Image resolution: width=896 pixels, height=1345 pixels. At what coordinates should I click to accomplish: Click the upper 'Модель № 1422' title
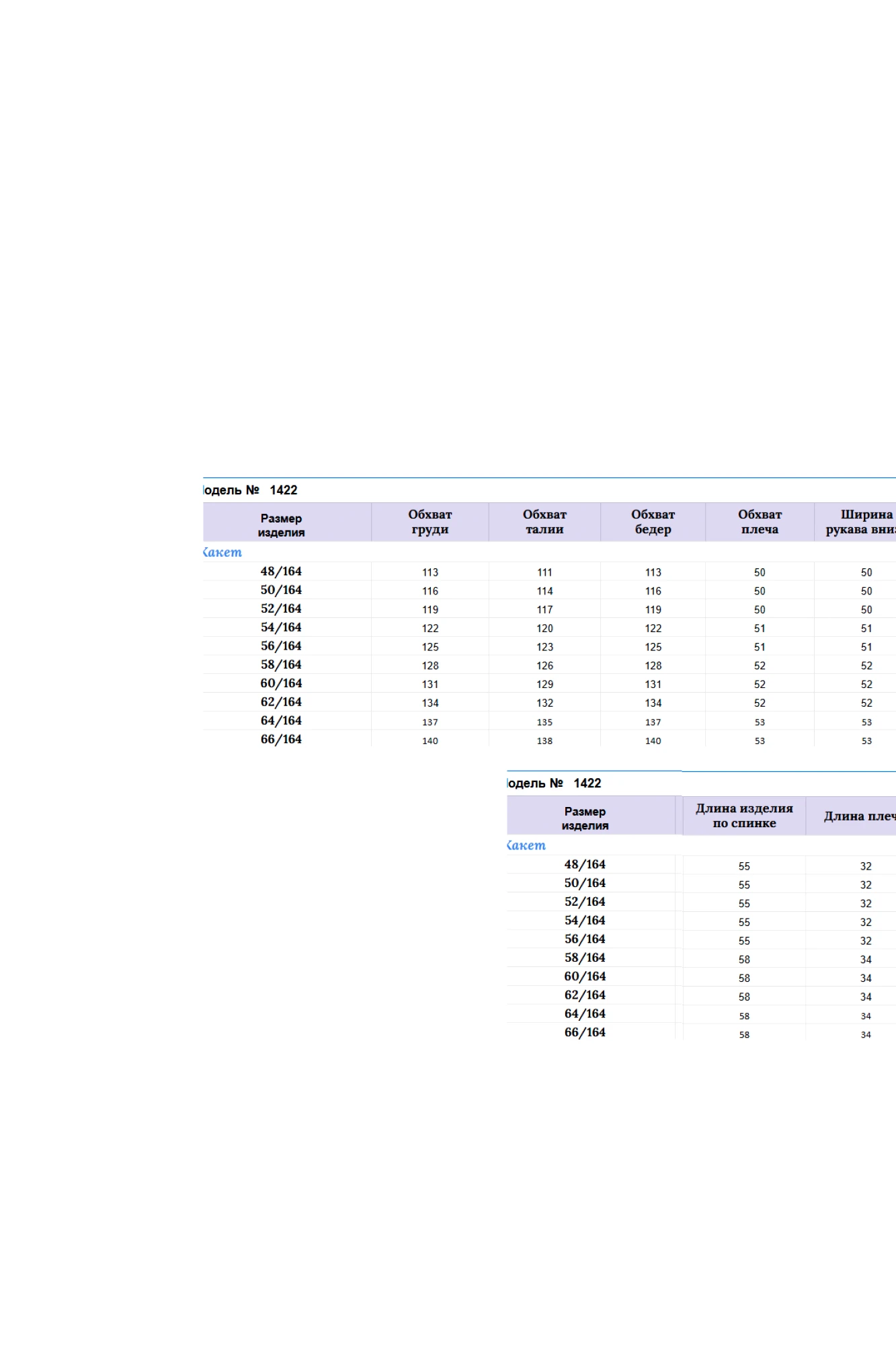[x=250, y=490]
